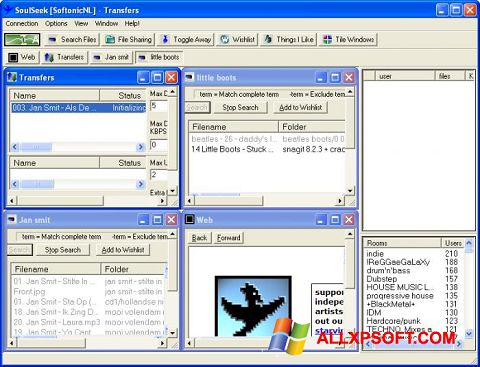Screen dimensions: 480x367
Task: Open Search Files from the toolbar
Action: click(x=72, y=40)
